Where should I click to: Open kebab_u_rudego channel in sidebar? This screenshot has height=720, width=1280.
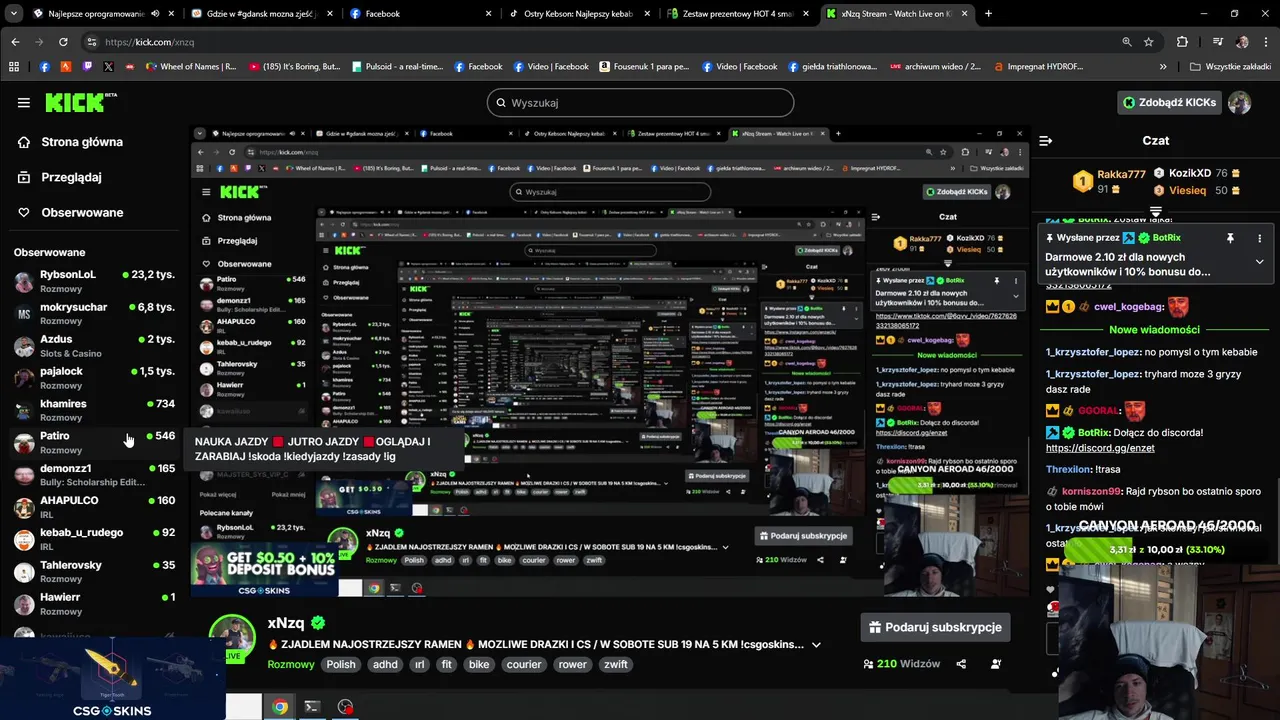[95, 539]
